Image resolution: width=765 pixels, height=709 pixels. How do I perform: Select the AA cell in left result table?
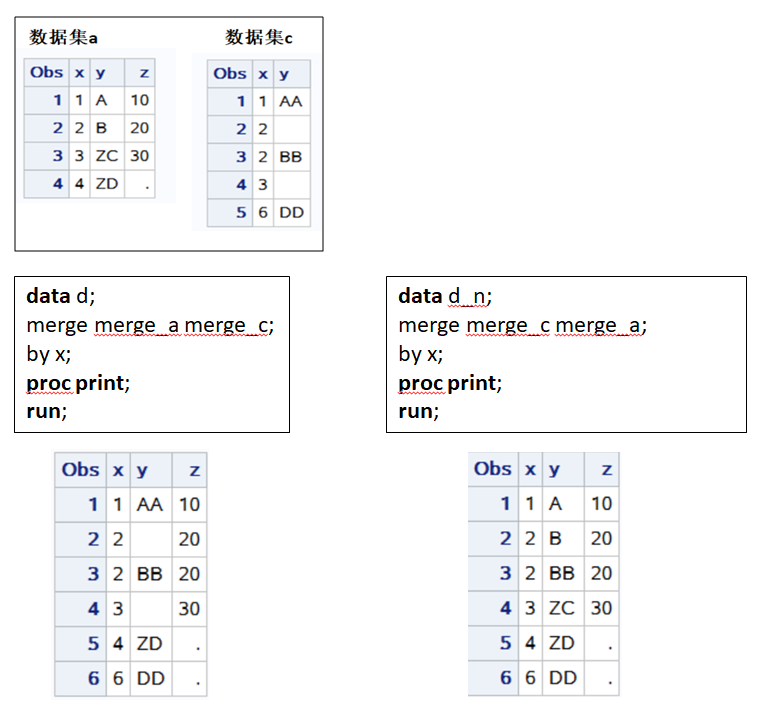149,505
